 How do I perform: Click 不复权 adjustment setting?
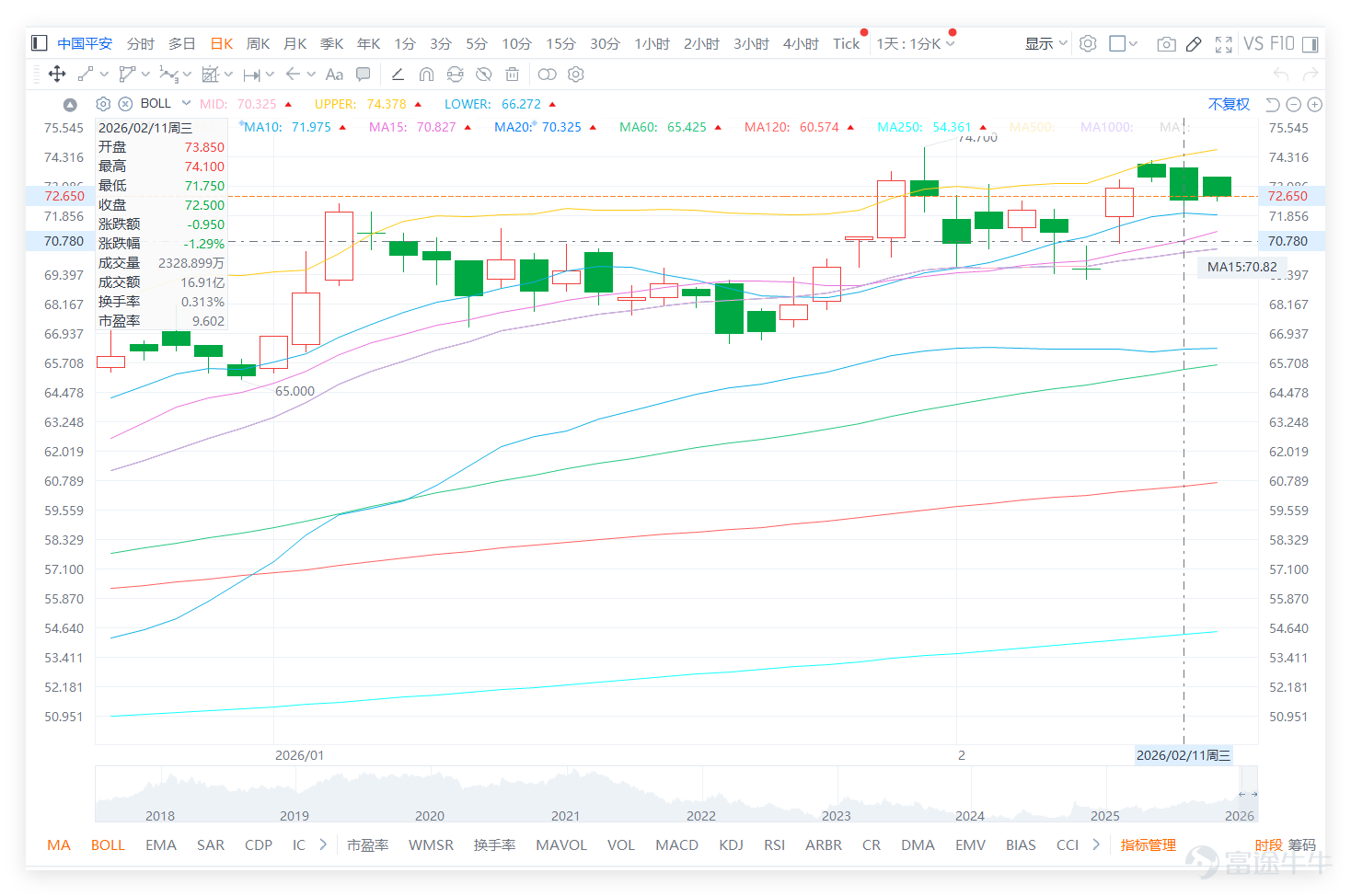[1229, 104]
